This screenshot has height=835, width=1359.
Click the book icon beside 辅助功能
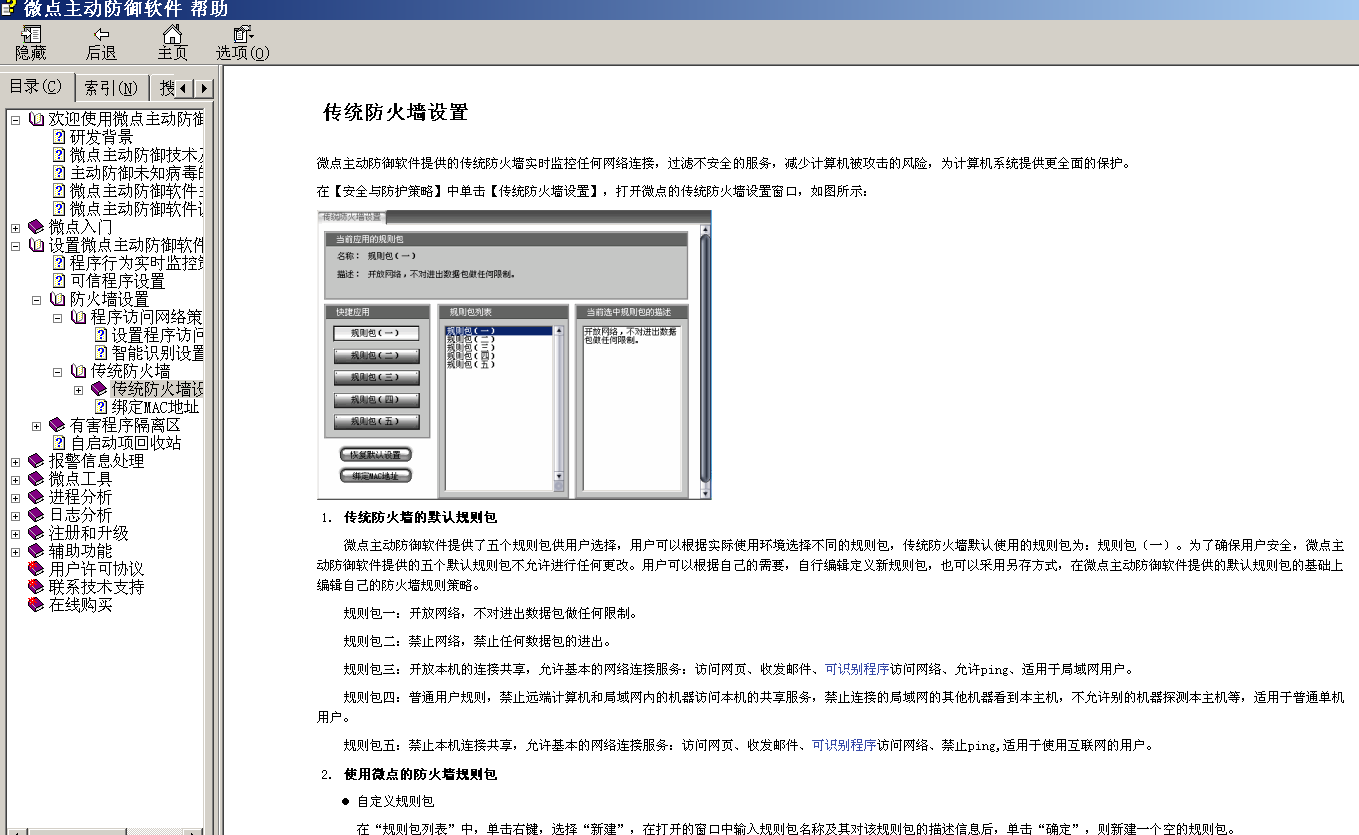[36, 551]
